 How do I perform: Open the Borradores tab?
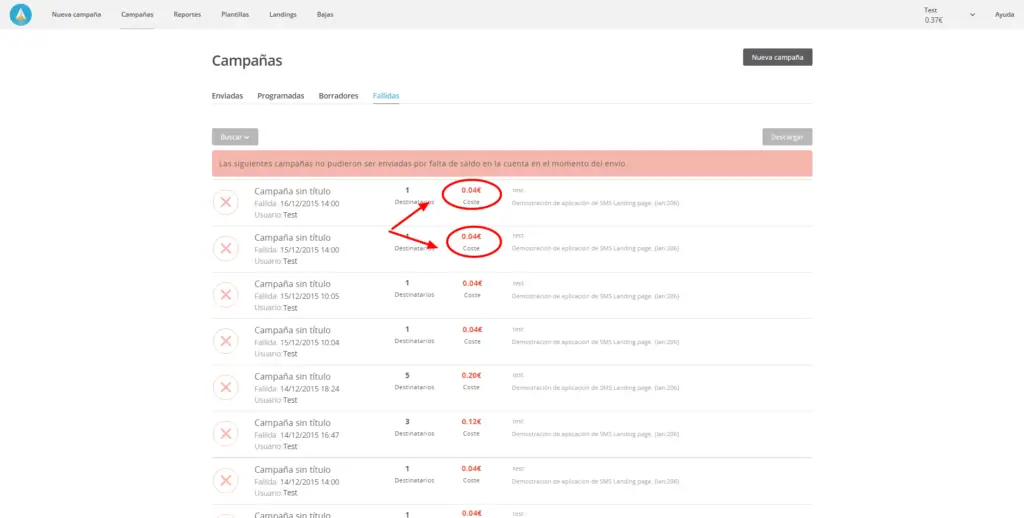(338, 96)
